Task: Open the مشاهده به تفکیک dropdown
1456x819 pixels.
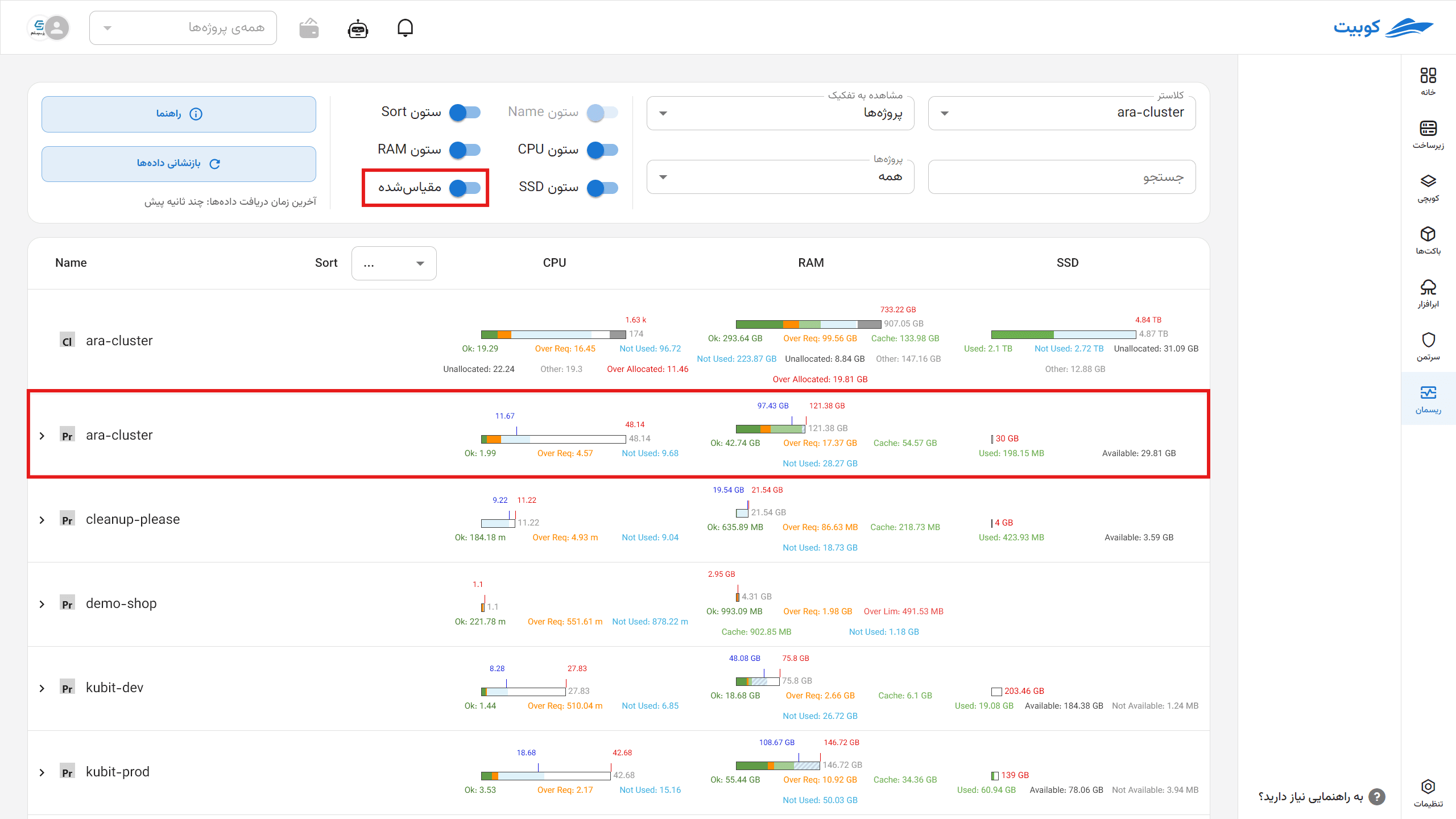Action: point(780,113)
